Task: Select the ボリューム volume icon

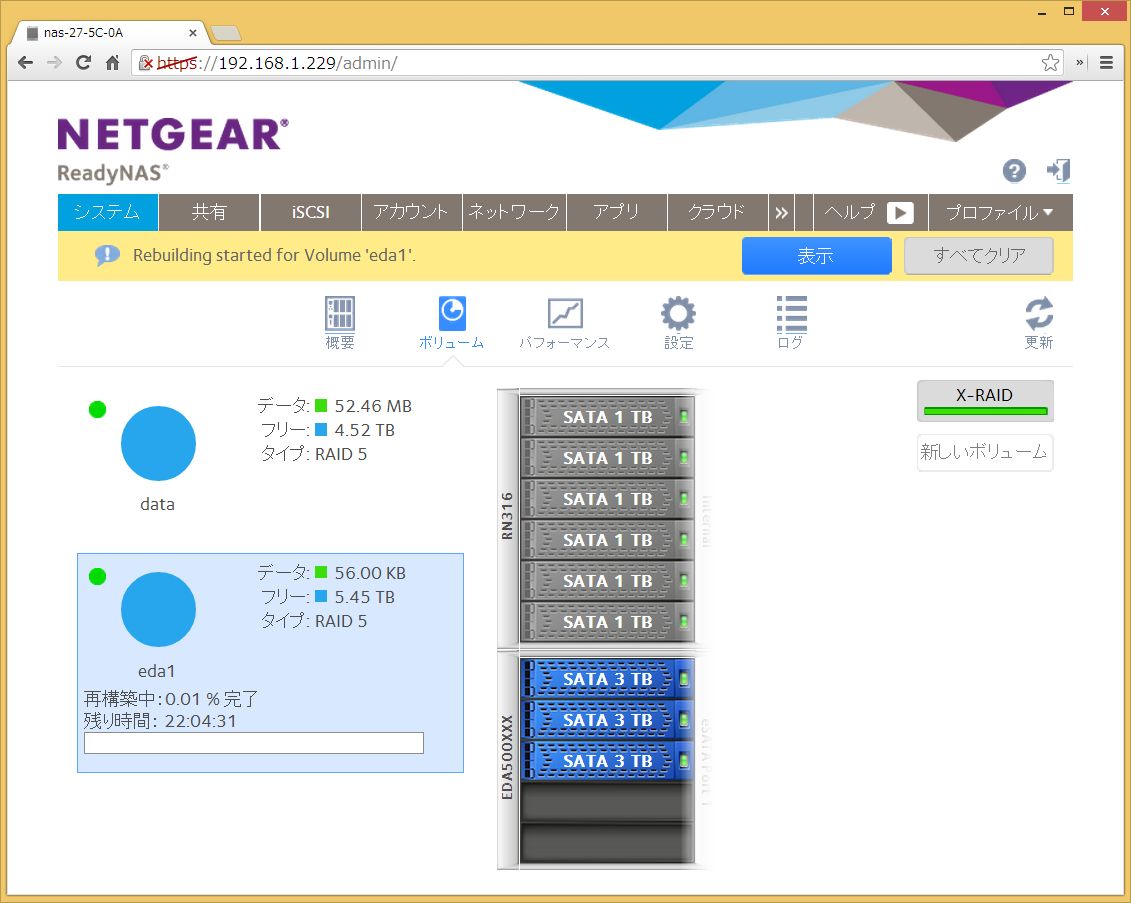Action: [x=451, y=315]
